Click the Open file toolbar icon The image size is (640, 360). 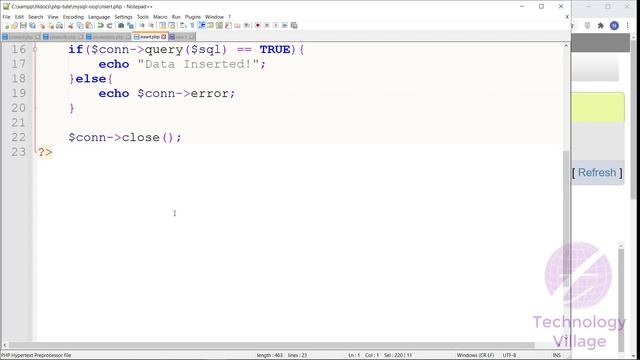pos(15,25)
